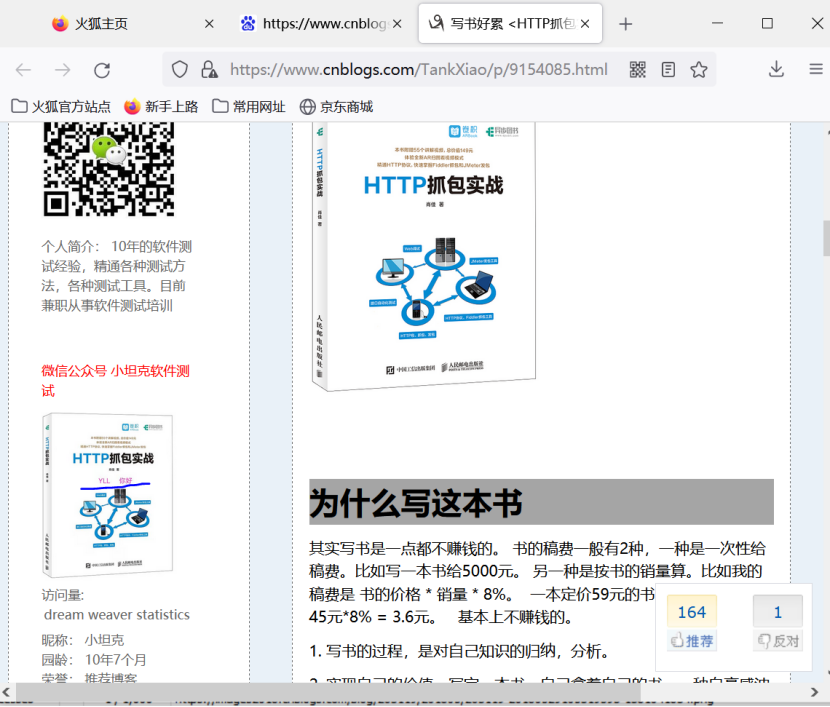Click the oppose count 1

[x=778, y=612]
